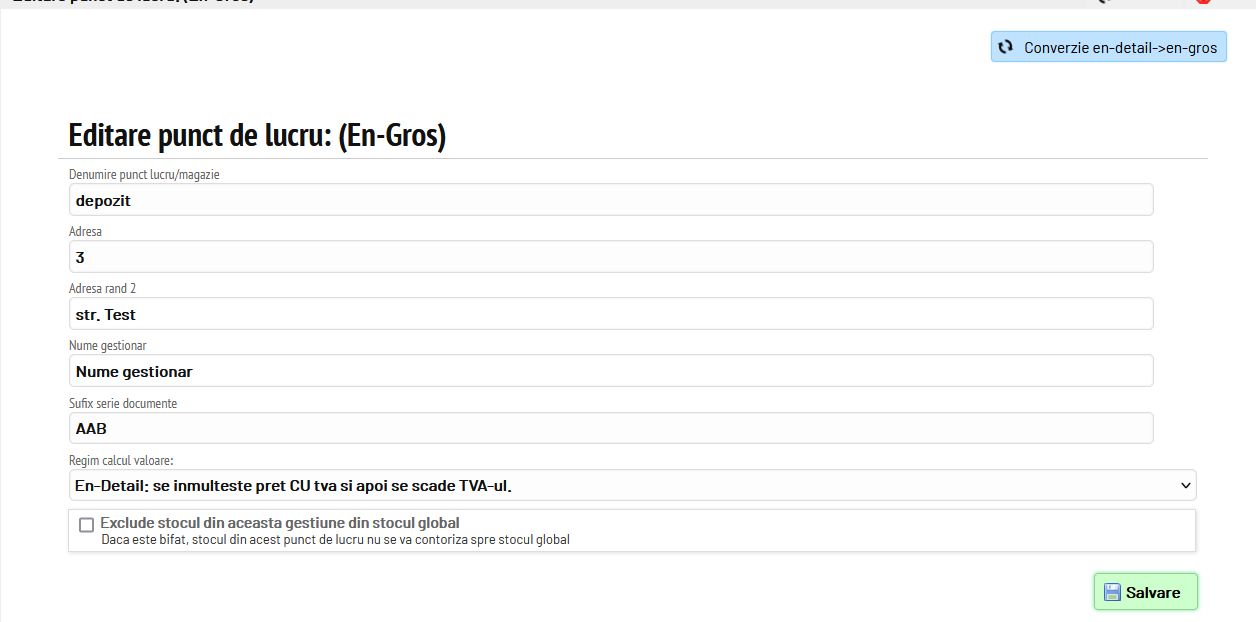Click the chevron arrow of En-Detail dropdown
The height and width of the screenshot is (622, 1256).
click(x=1186, y=485)
